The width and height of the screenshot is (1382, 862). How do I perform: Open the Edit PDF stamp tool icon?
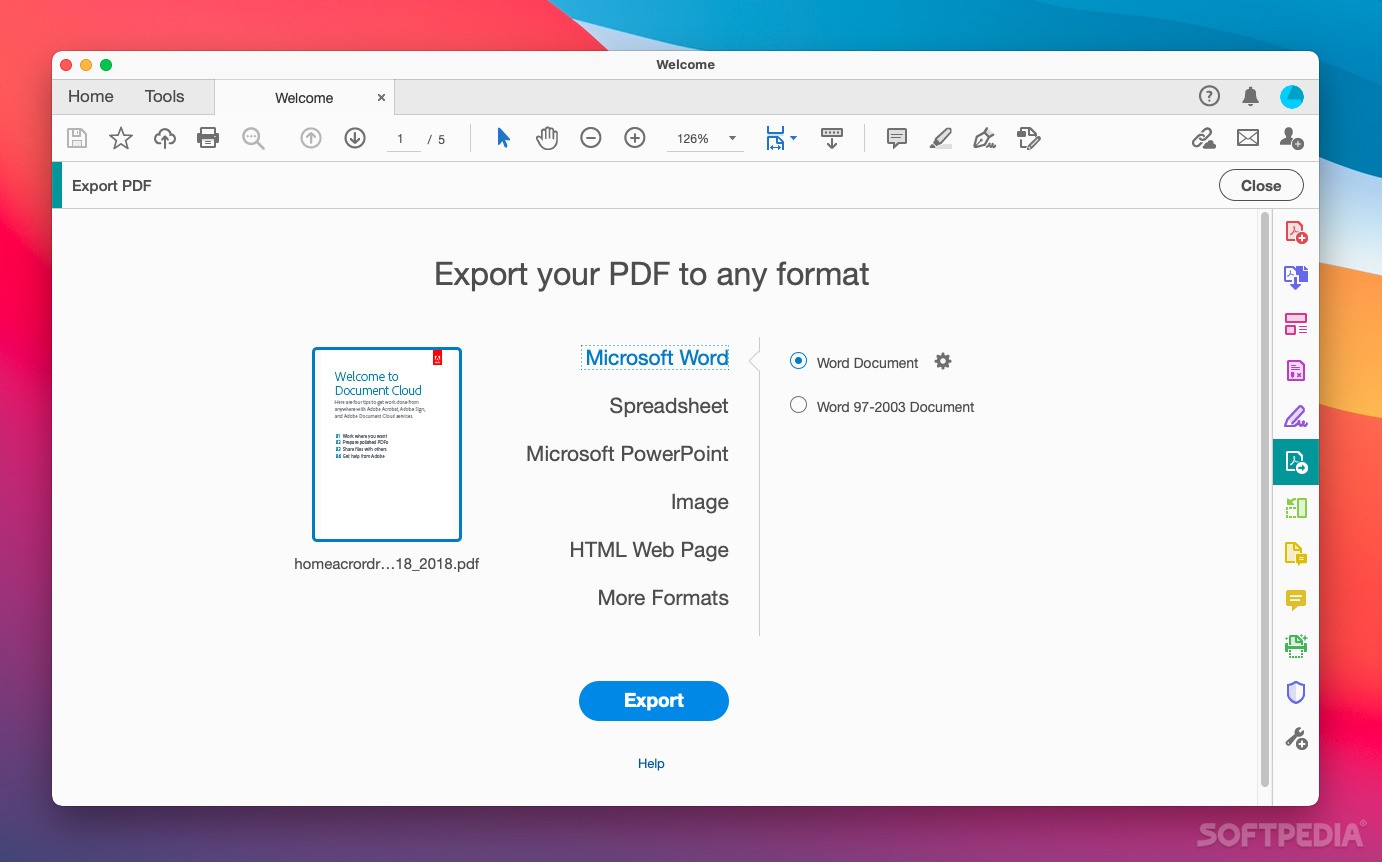pos(1029,138)
